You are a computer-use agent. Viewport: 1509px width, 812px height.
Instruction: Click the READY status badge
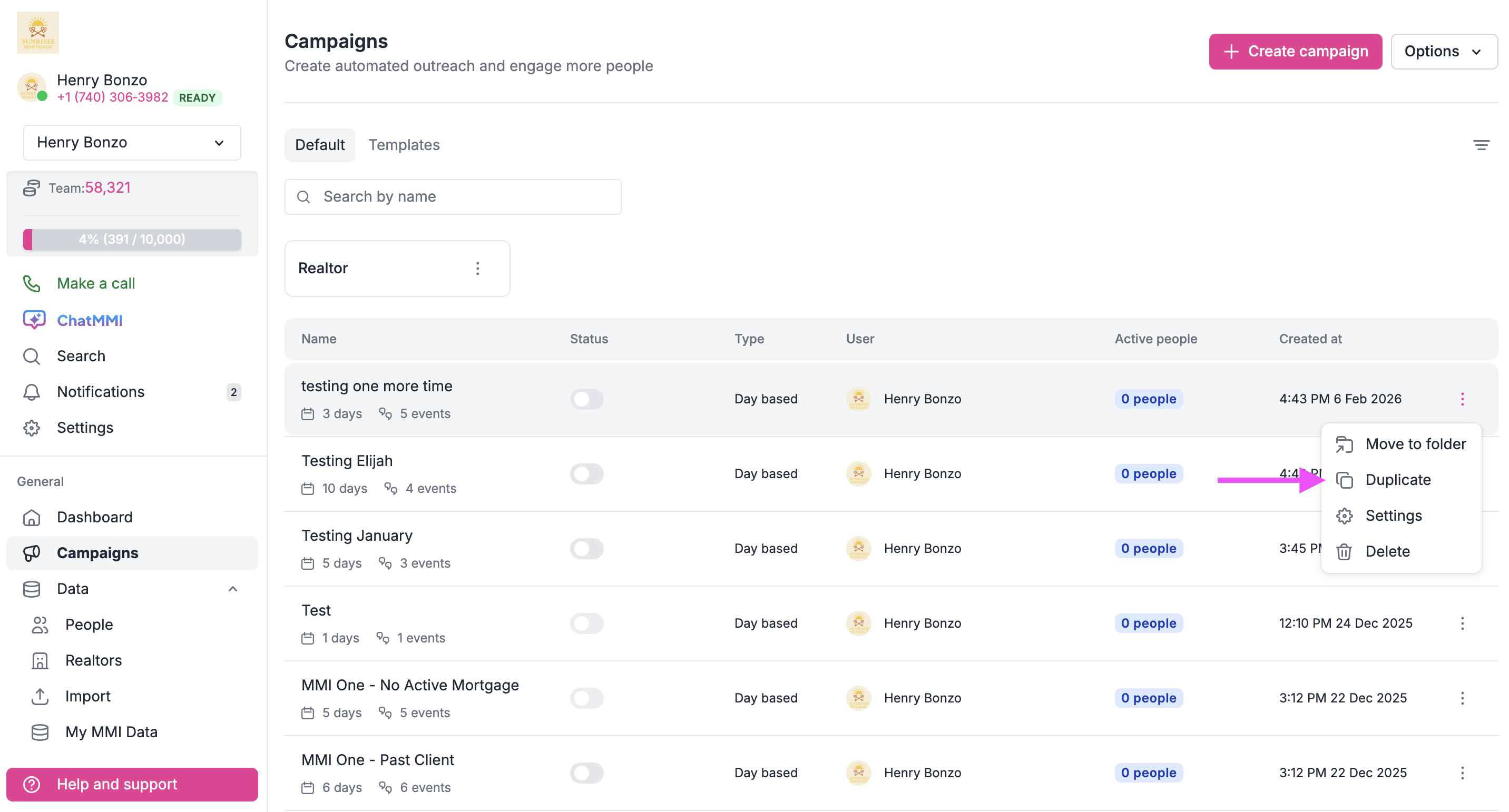tap(197, 98)
